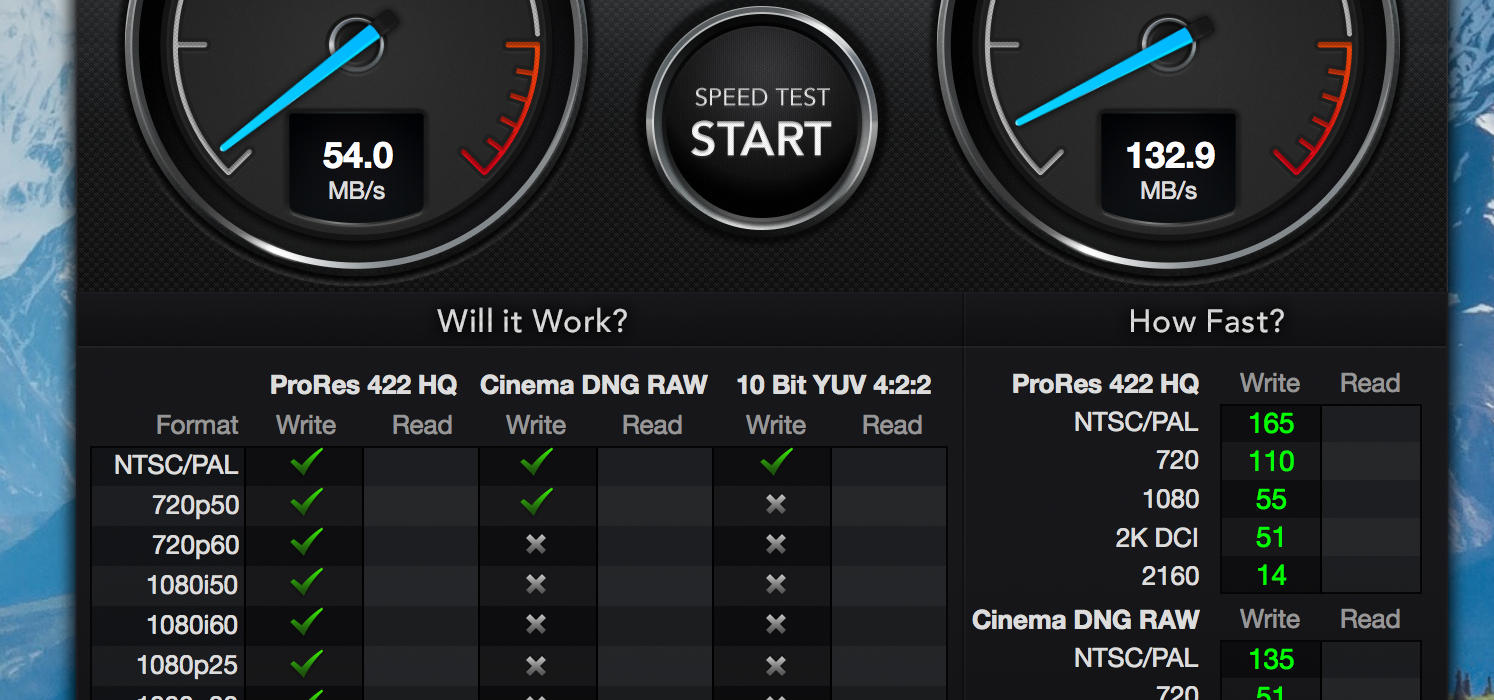Click the 51 write value for 2K DCI
The height and width of the screenshot is (700, 1494).
1271,538
